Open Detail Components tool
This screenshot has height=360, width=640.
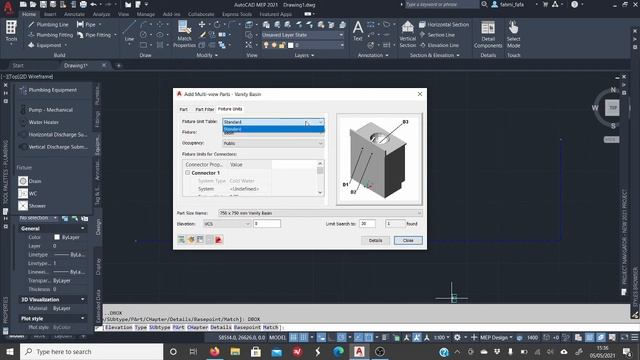(488, 34)
